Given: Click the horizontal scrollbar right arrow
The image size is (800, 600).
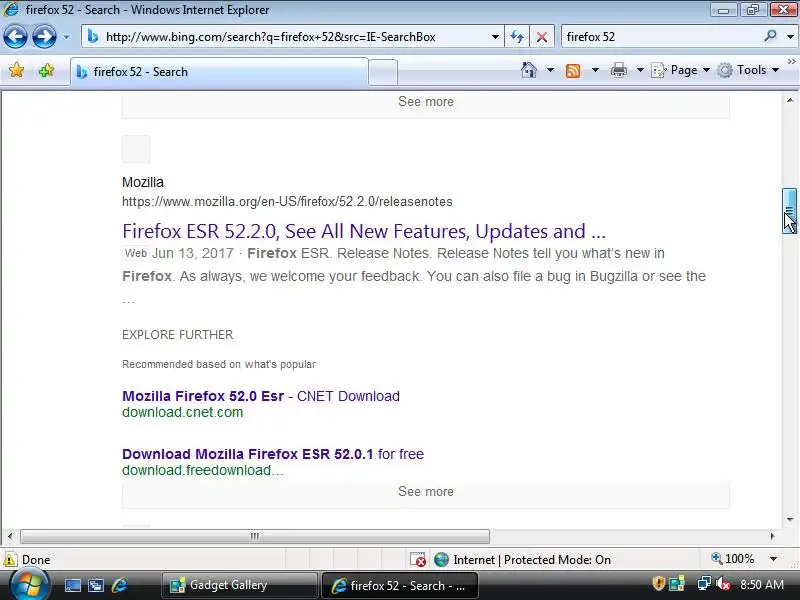Looking at the screenshot, I should click(x=772, y=536).
